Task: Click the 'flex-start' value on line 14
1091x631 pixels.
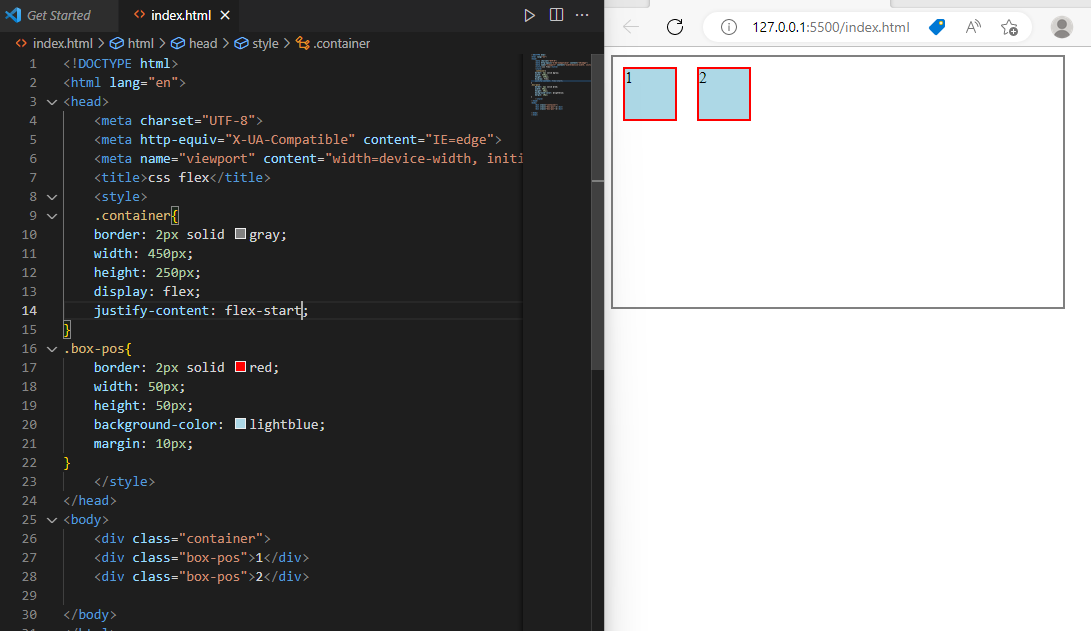Action: click(263, 310)
